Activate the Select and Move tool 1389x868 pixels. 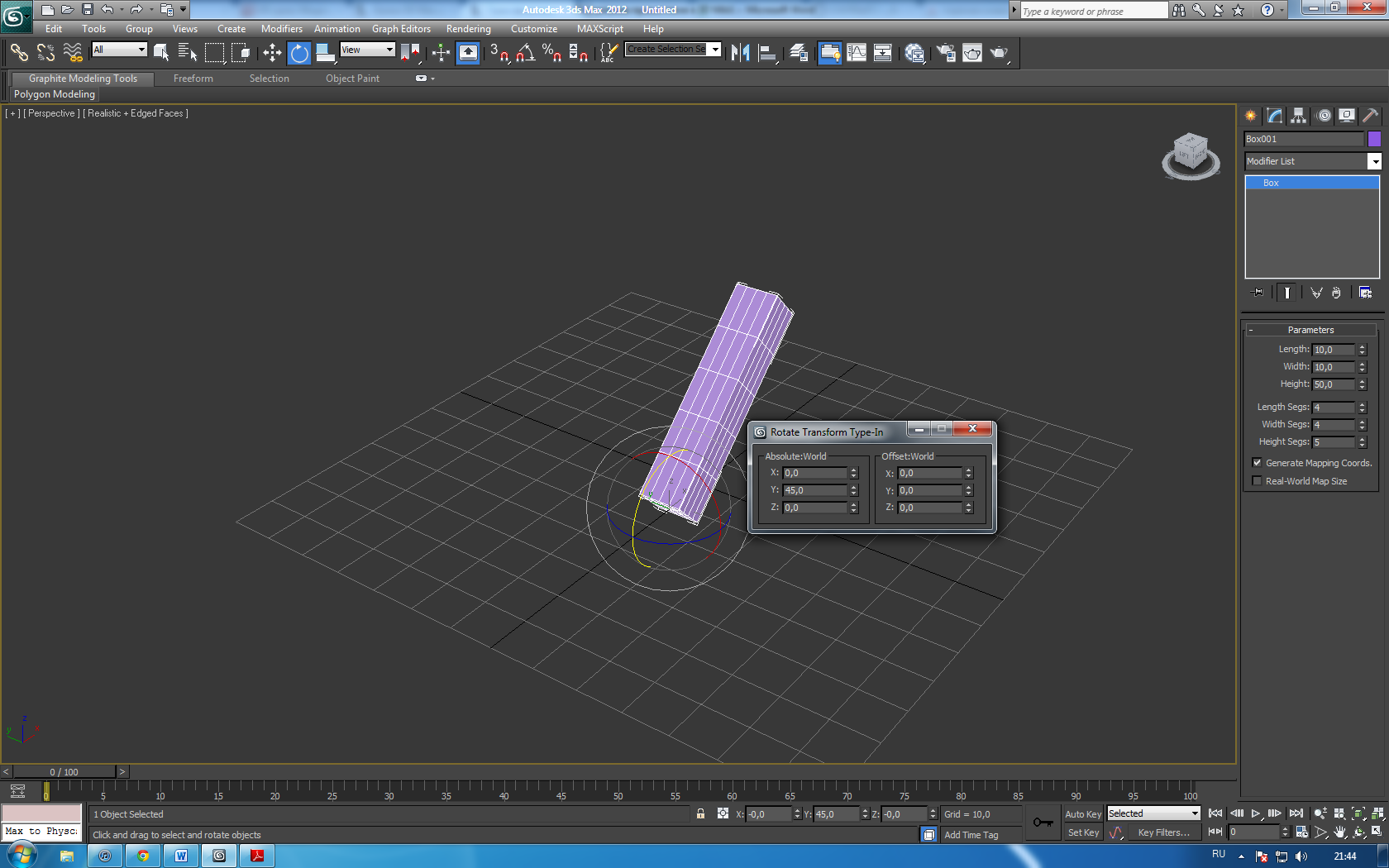pyautogui.click(x=272, y=53)
